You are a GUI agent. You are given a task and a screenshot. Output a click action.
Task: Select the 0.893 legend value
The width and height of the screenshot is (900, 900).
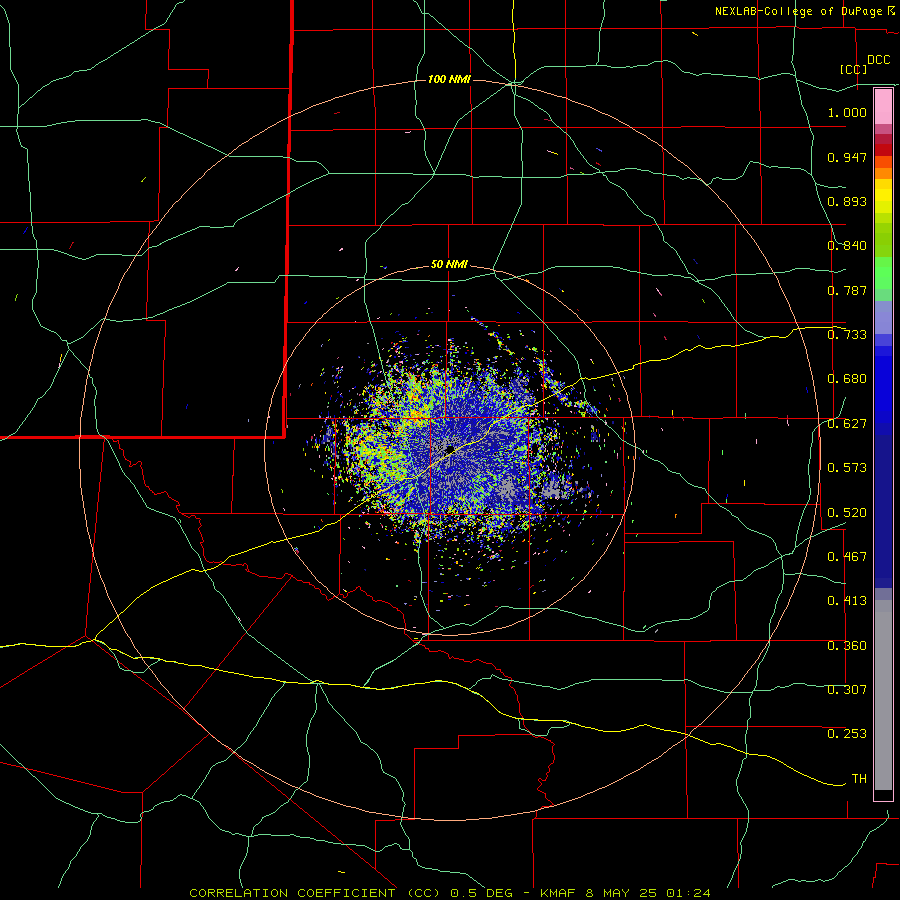click(x=847, y=201)
